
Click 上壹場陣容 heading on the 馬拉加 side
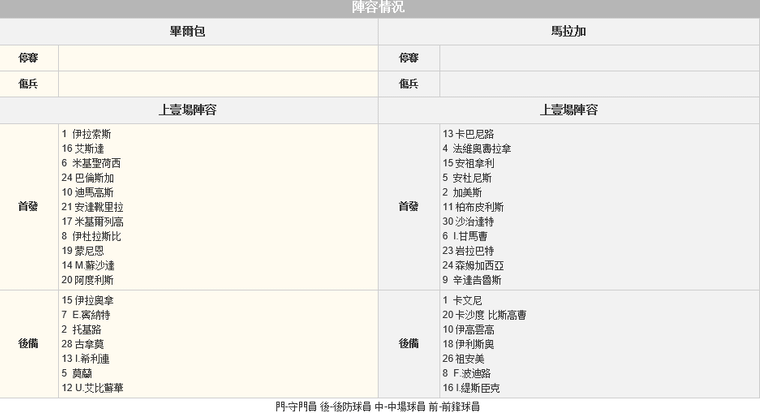pyautogui.click(x=569, y=110)
